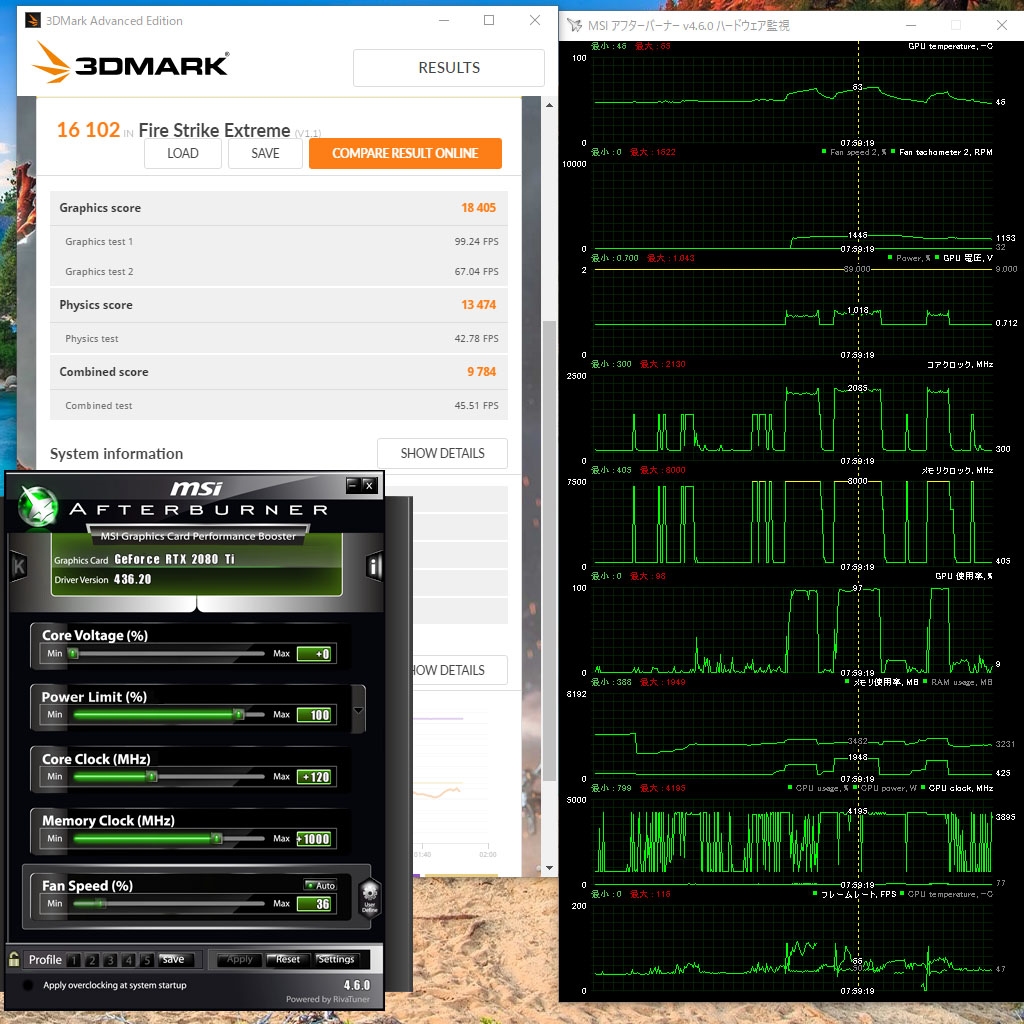Click the Physics score 13 474 value
This screenshot has height=1024, width=1024.
pyautogui.click(x=479, y=305)
